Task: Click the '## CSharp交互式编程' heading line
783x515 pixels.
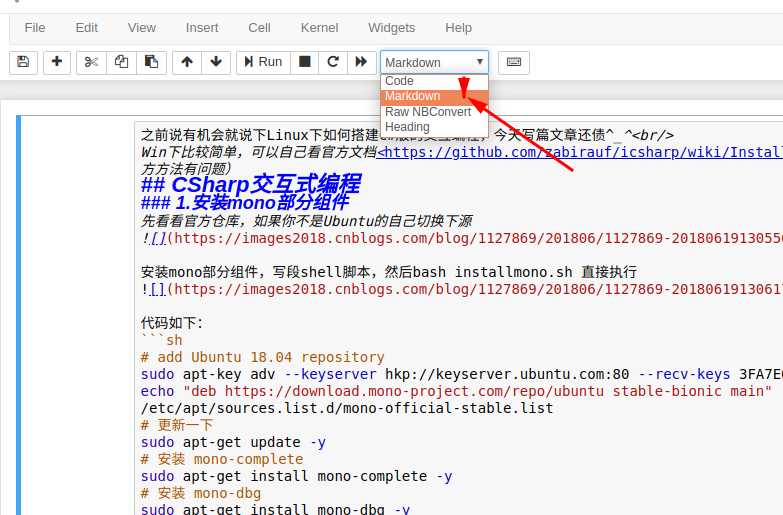Action: tap(251, 184)
